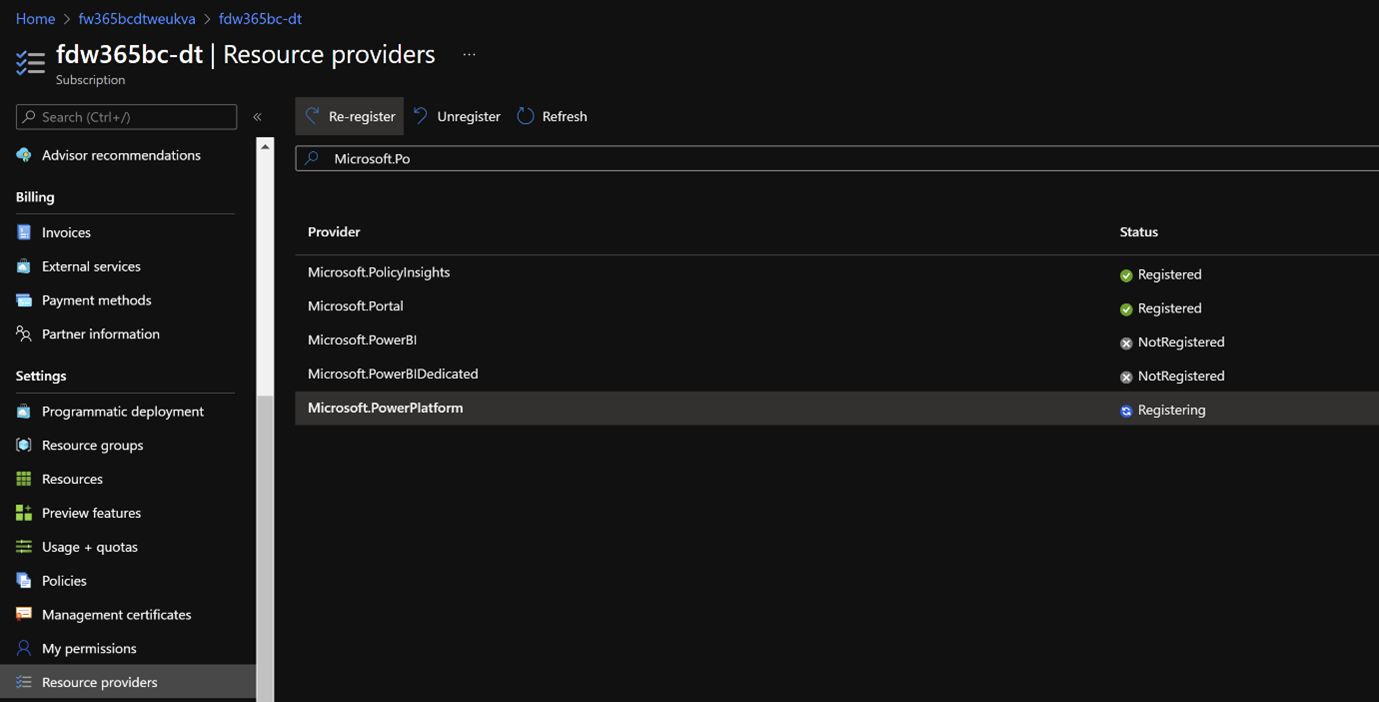
Task: Click the My permissions person icon
Action: coord(24,648)
